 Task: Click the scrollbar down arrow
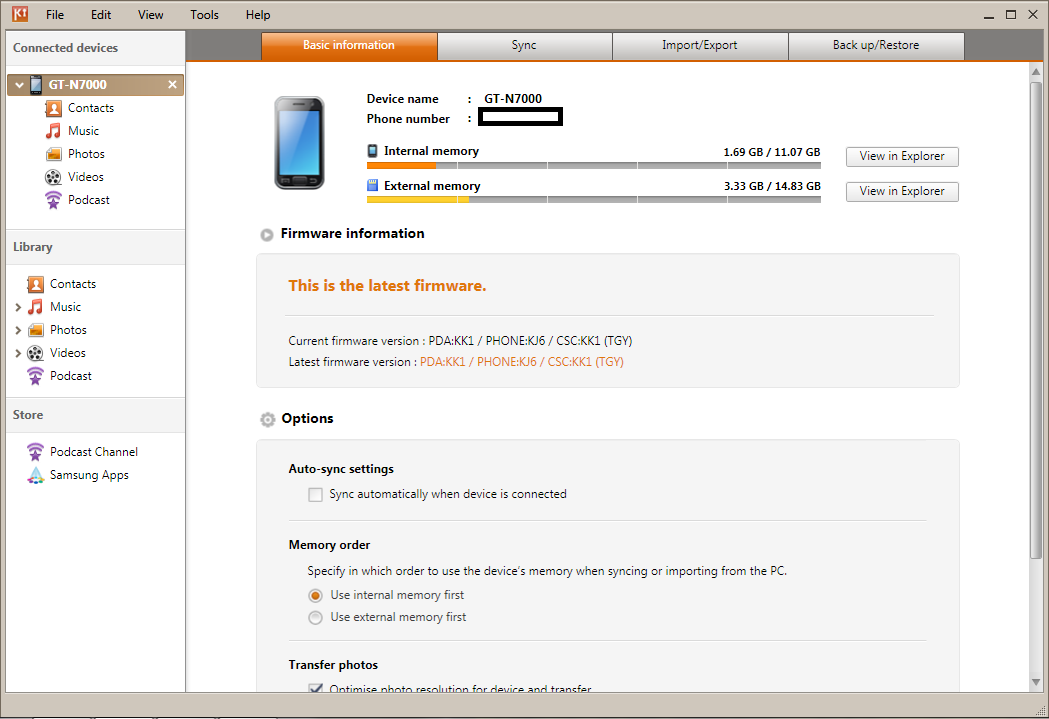click(x=1036, y=682)
